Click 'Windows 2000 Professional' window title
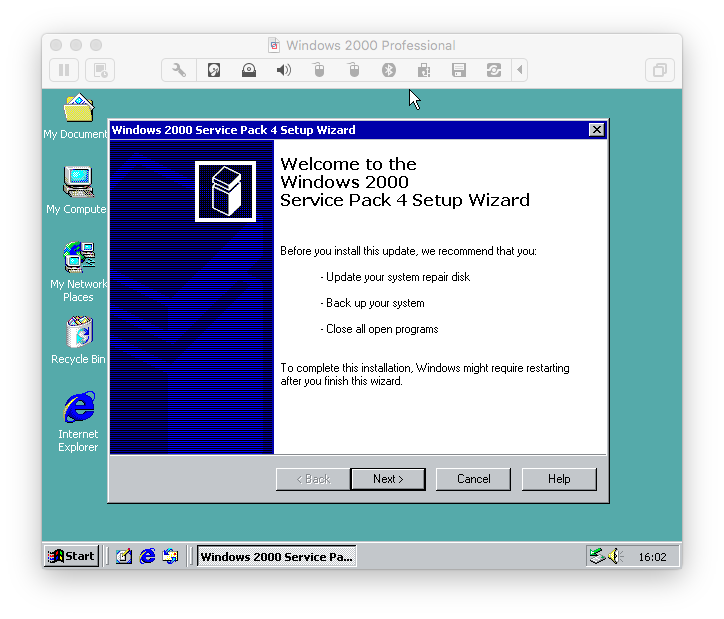This screenshot has height=619, width=724. coord(370,45)
